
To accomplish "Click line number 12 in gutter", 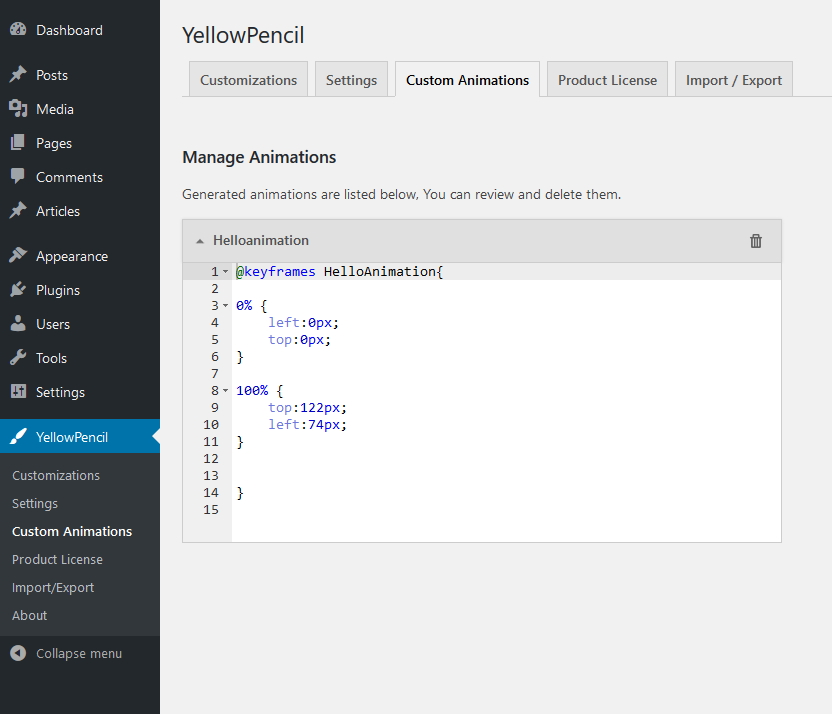I will 211,458.
